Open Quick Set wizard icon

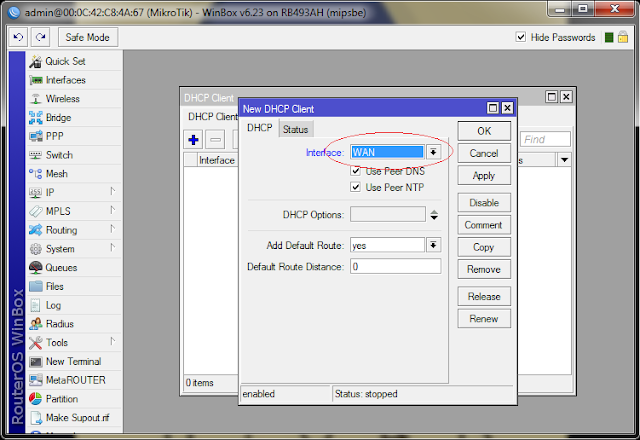pos(36,61)
